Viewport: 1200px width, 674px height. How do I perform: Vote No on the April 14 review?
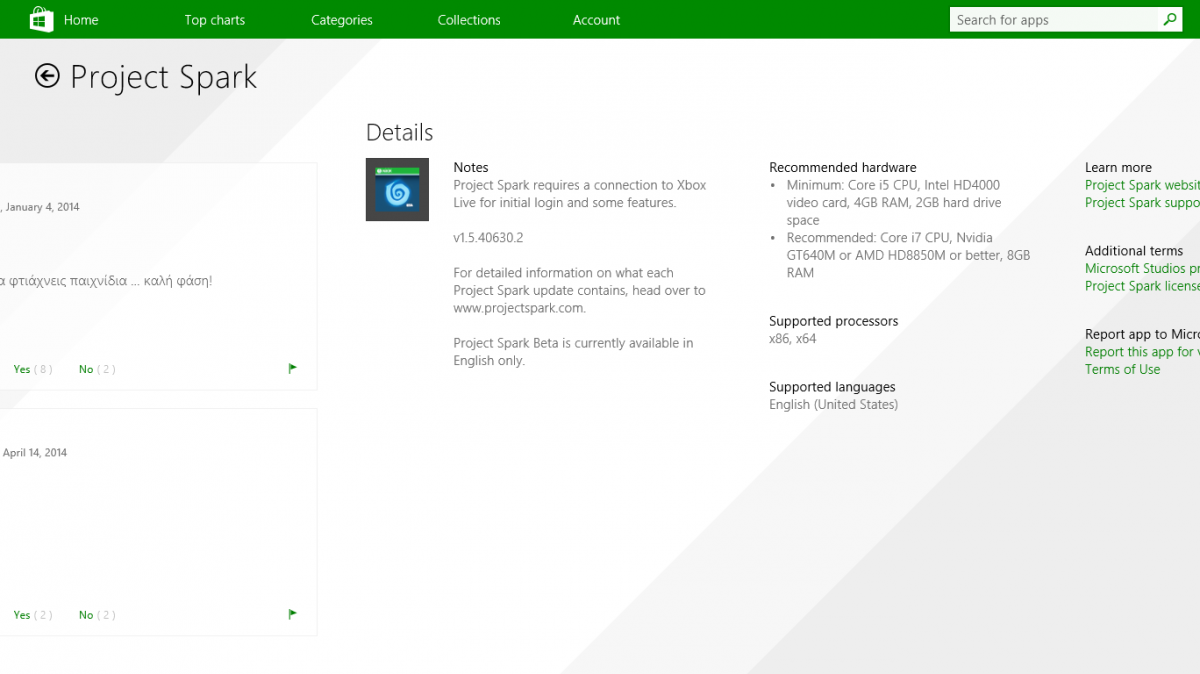coord(97,615)
